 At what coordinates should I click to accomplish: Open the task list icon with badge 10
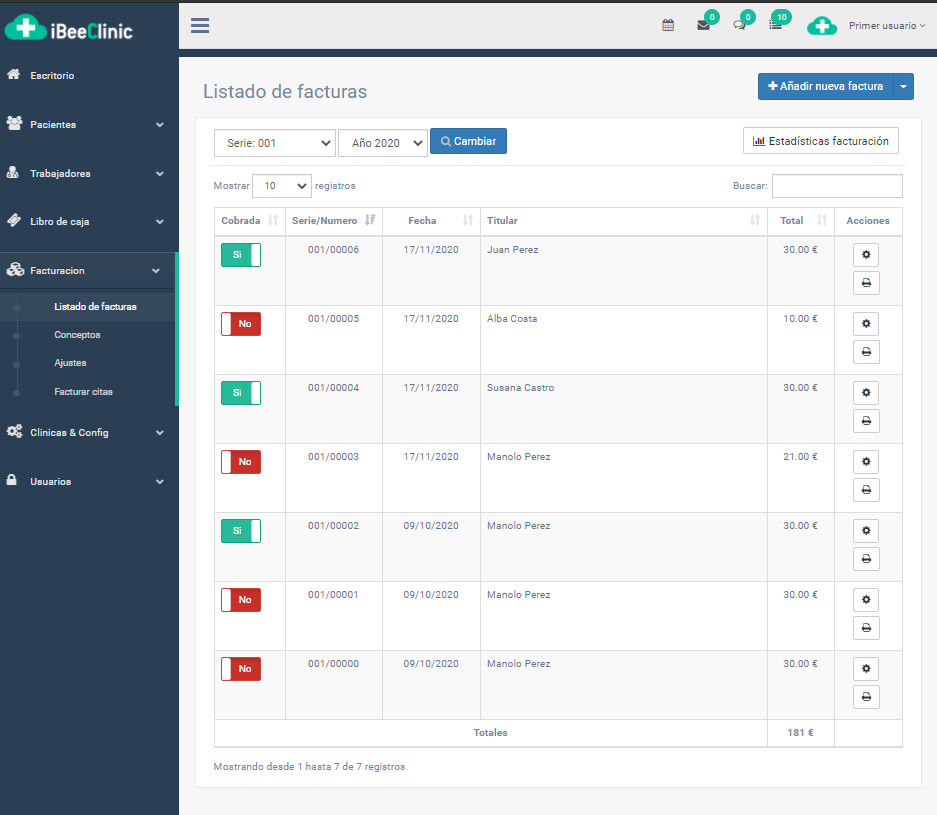coord(775,26)
